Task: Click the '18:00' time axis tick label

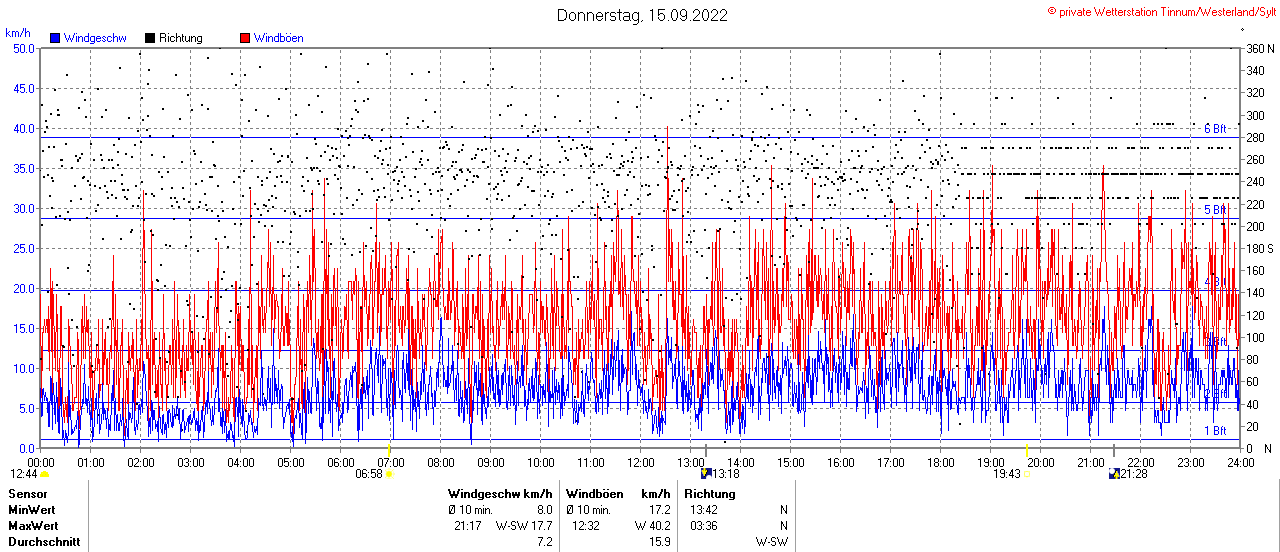Action: click(940, 463)
